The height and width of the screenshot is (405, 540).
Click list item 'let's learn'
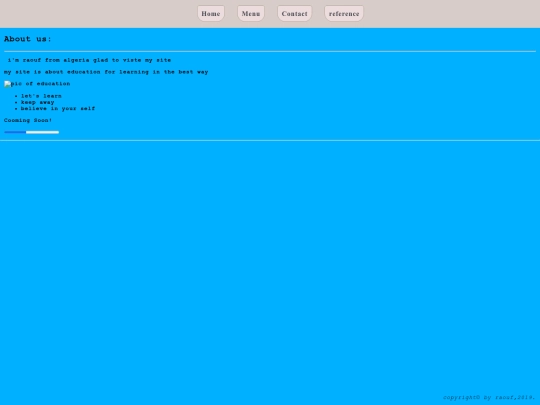tap(41, 96)
